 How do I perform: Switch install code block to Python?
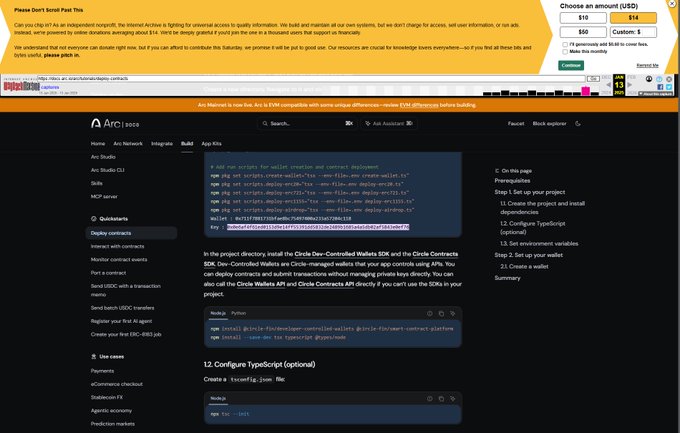tap(239, 313)
